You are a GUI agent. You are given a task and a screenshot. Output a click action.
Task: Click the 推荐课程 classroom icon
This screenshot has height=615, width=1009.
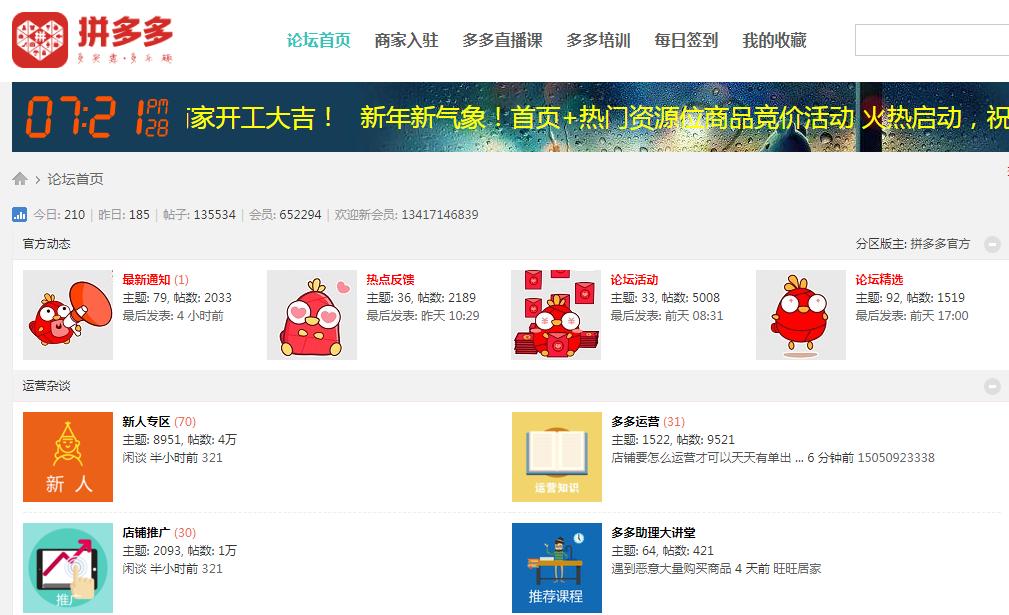tap(556, 567)
